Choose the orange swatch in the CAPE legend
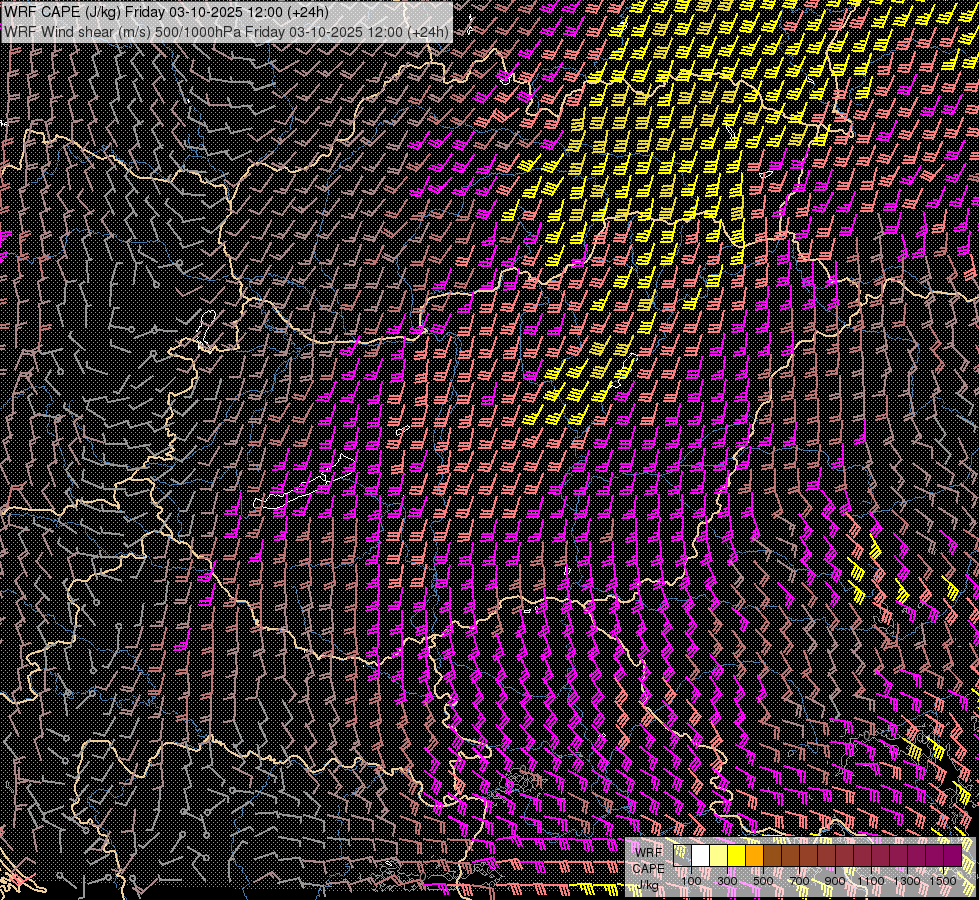 click(x=755, y=856)
